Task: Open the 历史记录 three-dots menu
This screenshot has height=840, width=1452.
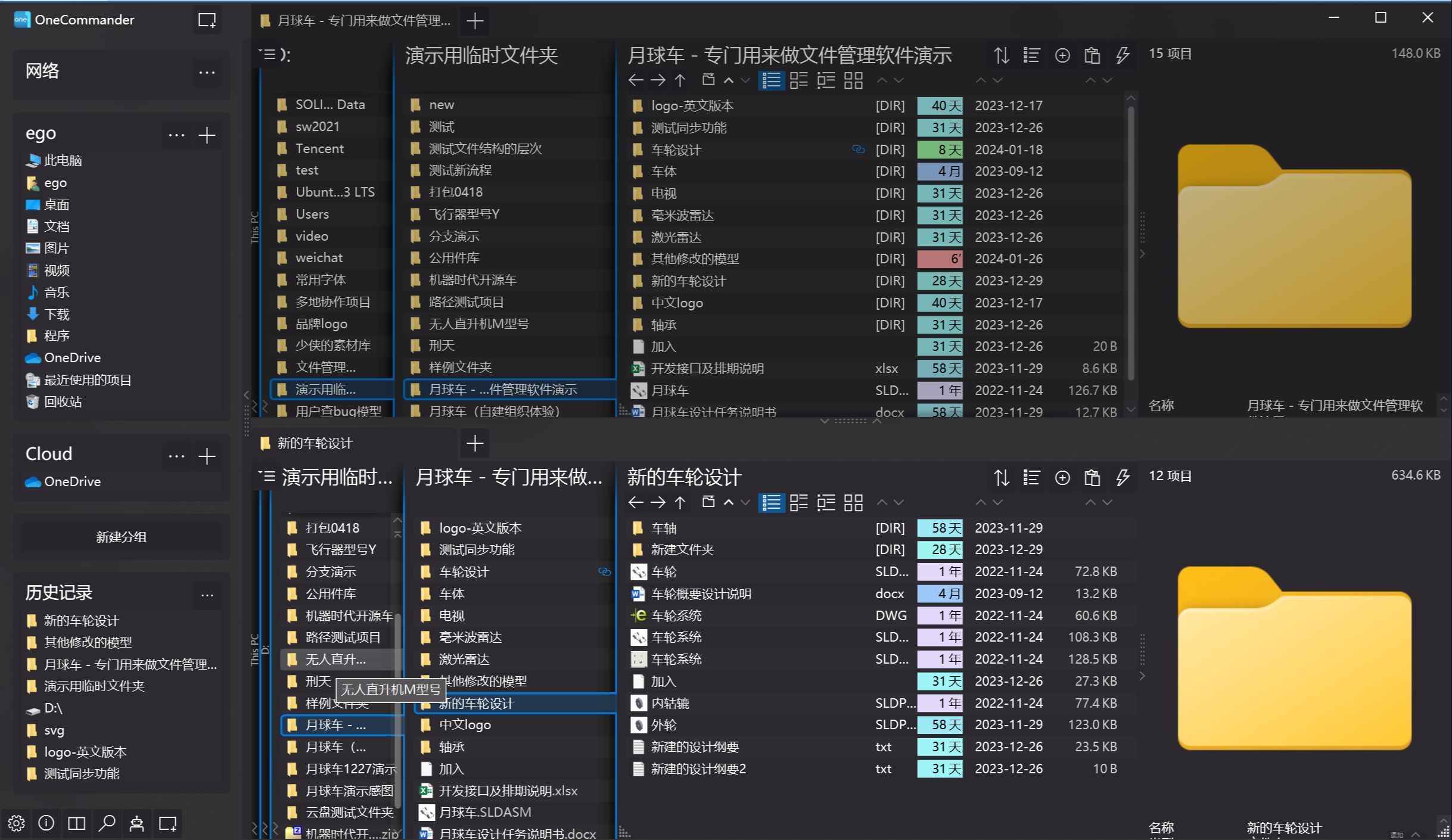Action: tap(207, 595)
